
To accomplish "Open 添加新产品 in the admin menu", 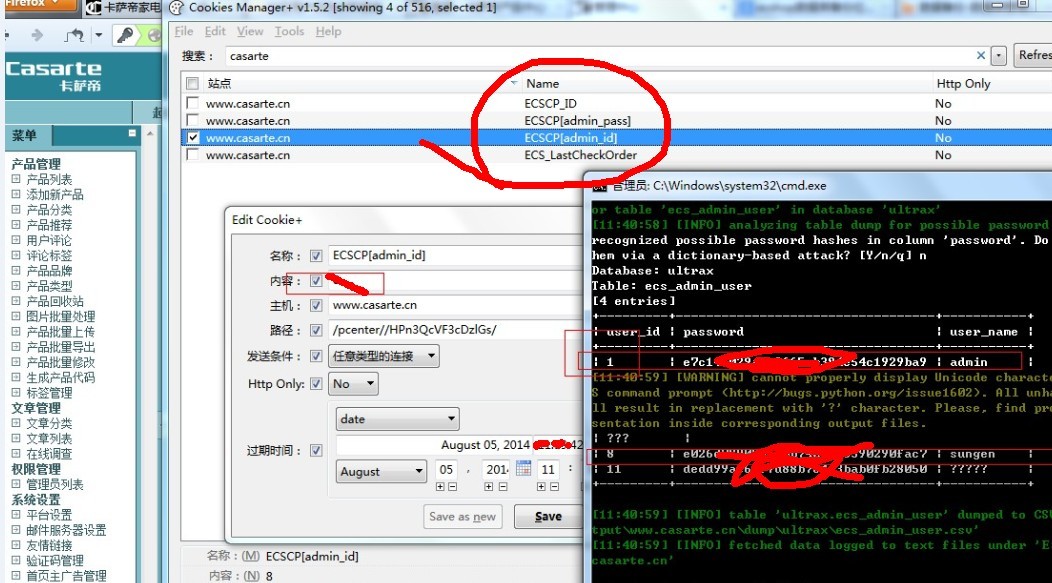I will (55, 195).
